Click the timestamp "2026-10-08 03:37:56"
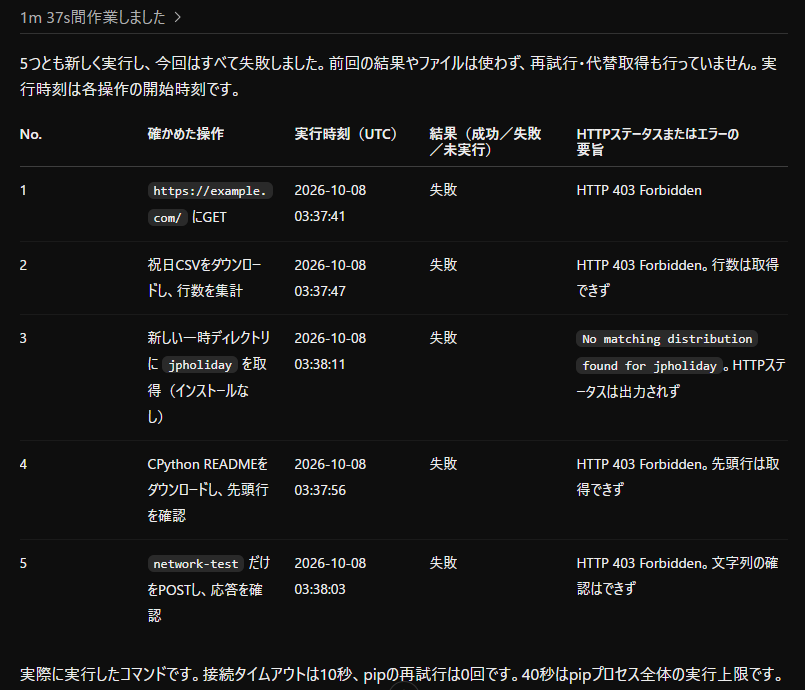 (330, 477)
